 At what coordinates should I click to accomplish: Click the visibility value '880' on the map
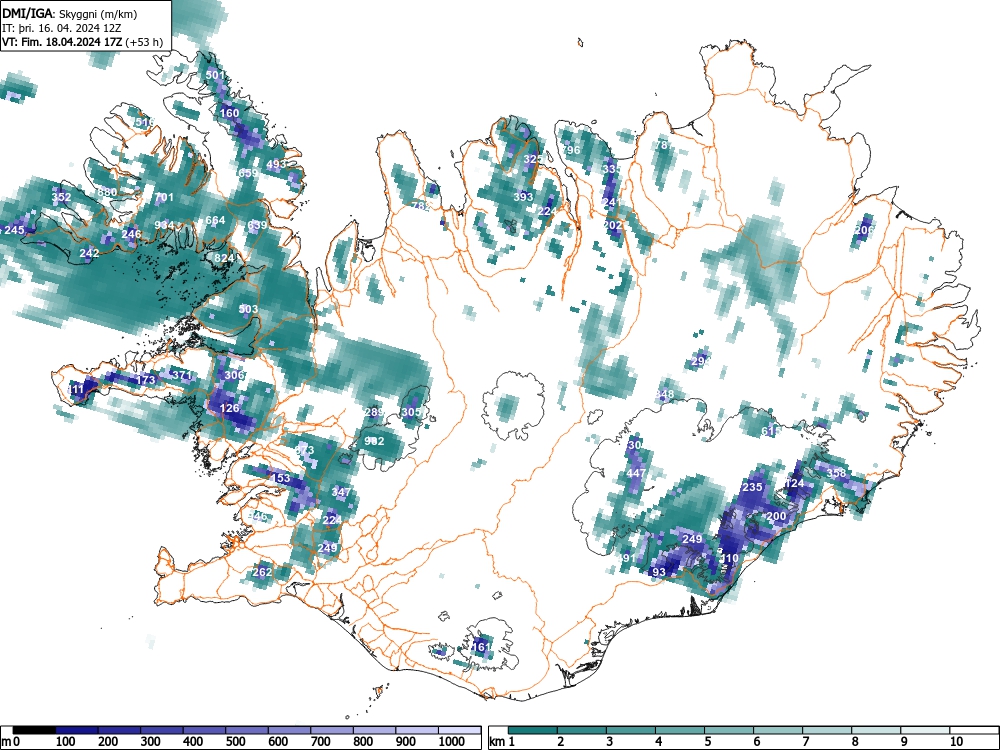[107, 192]
